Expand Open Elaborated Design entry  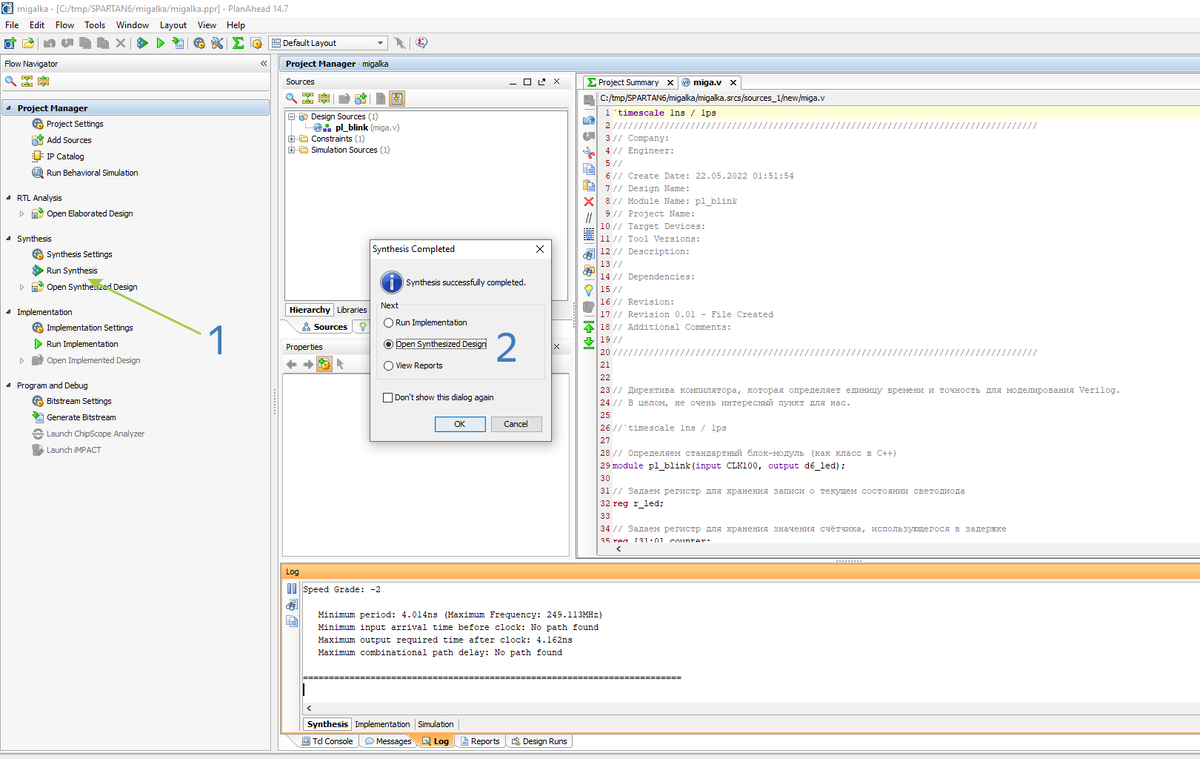[22, 214]
